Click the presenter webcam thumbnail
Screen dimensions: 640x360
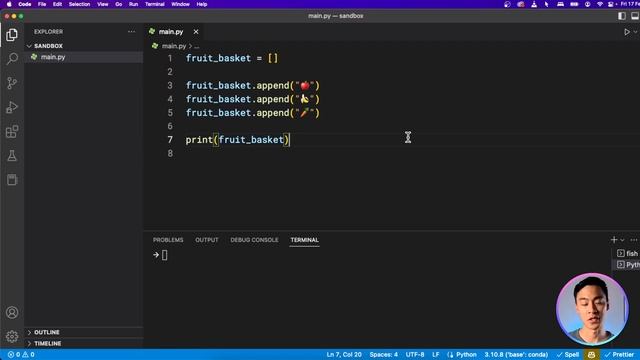592,309
